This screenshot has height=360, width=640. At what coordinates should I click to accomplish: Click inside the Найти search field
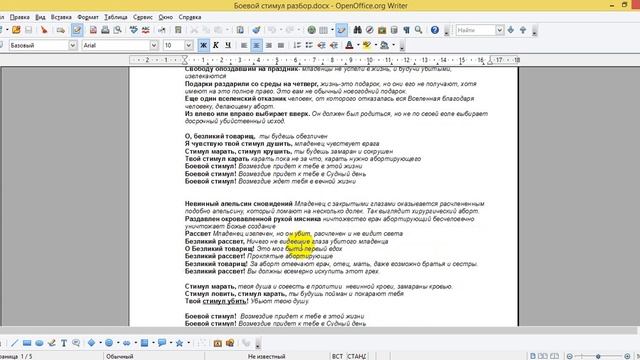point(475,30)
